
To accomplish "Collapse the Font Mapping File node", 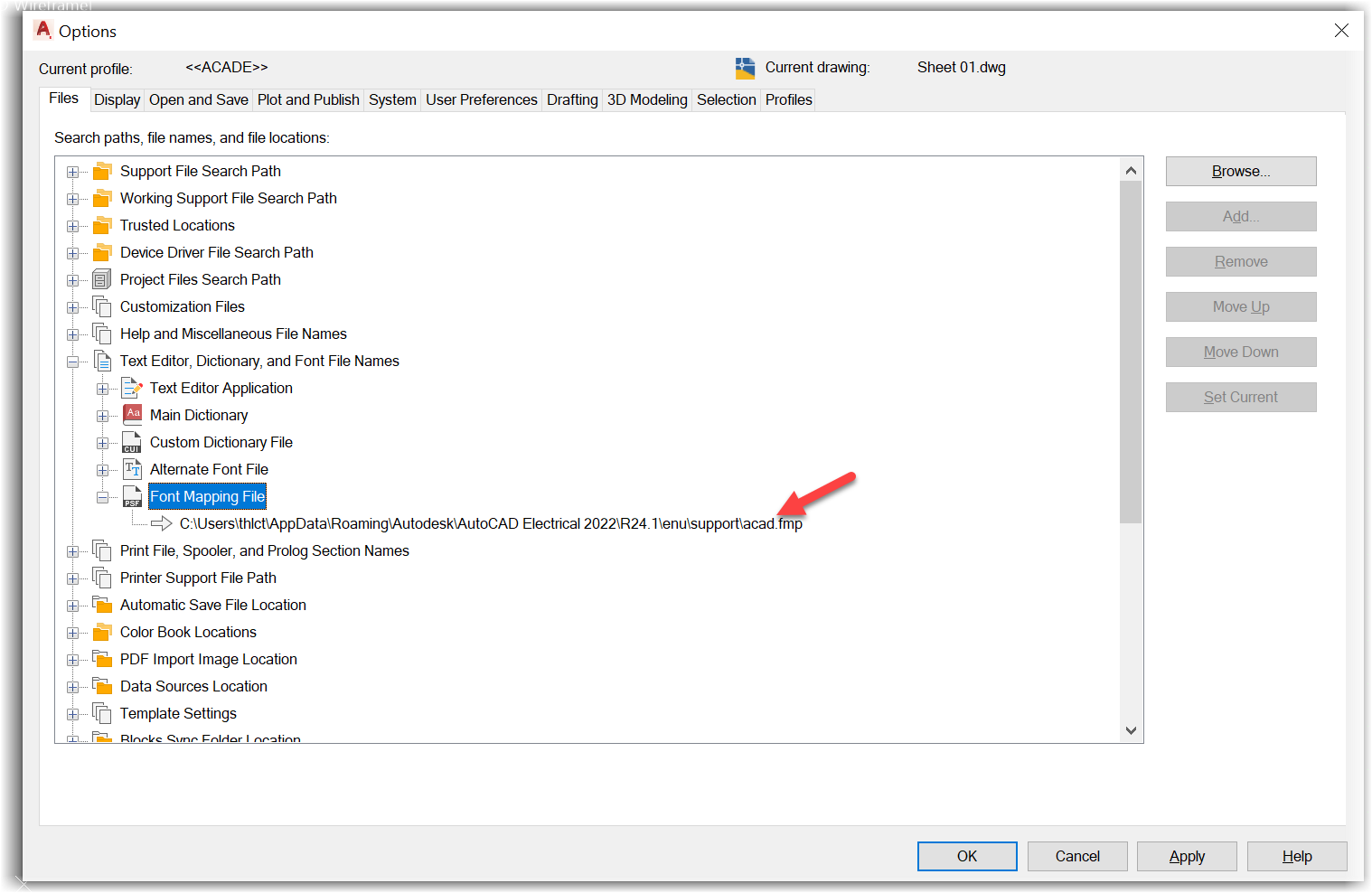I will [102, 497].
